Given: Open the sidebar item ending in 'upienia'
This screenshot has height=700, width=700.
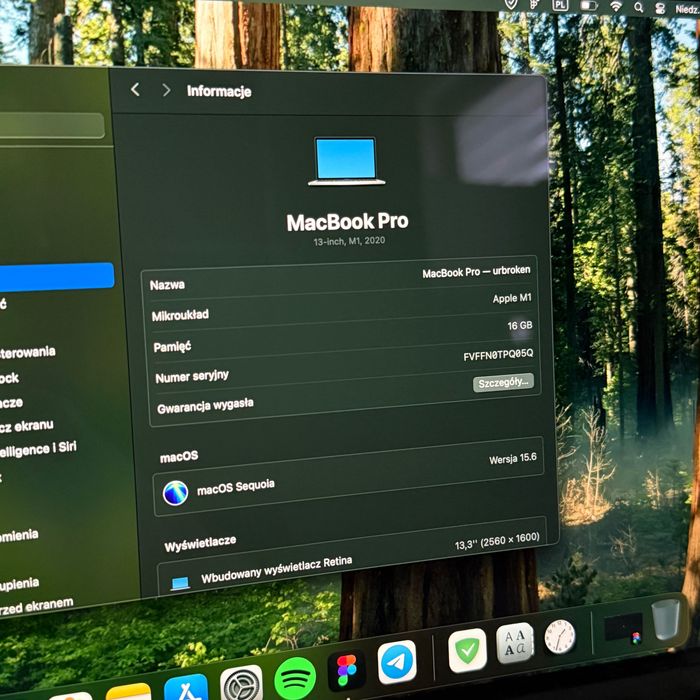Looking at the screenshot, I should [20, 584].
